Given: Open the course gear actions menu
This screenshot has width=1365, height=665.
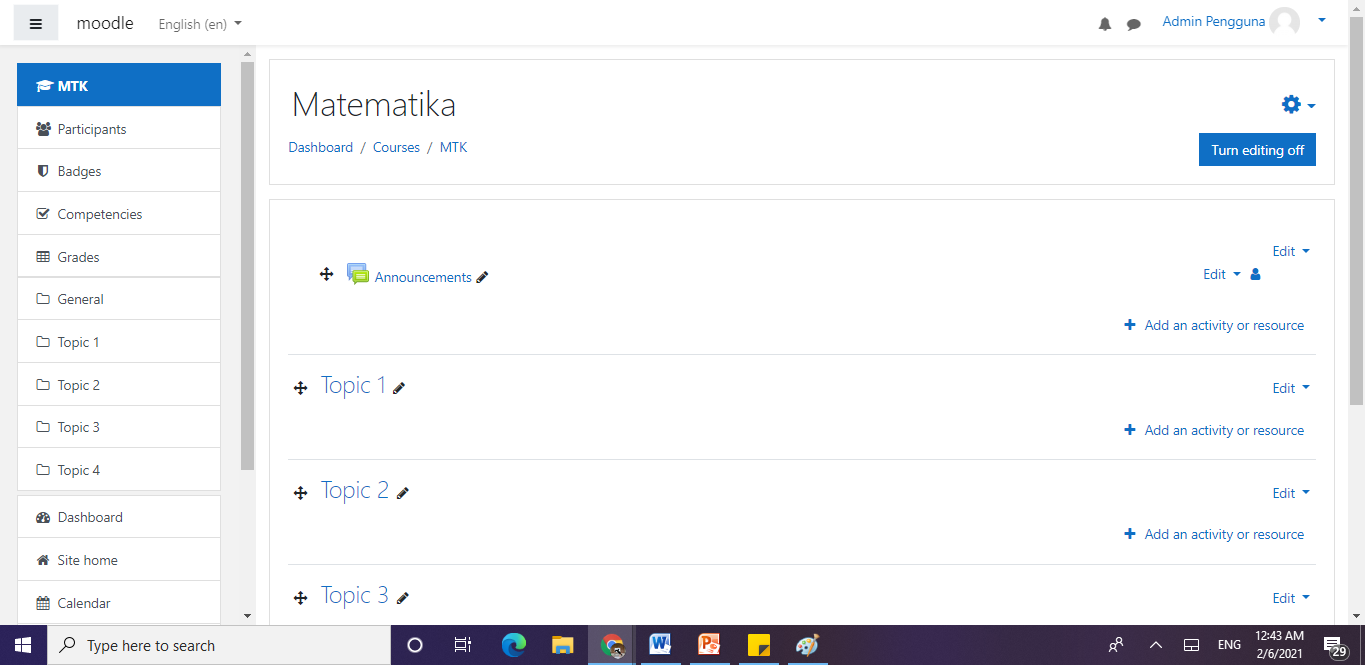Looking at the screenshot, I should click(1298, 105).
